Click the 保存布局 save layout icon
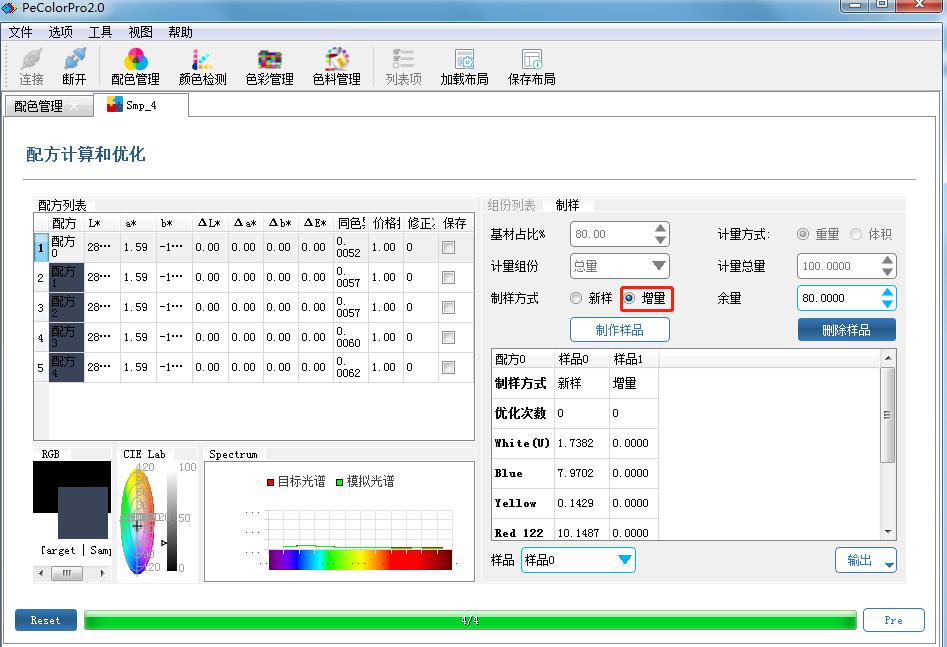Viewport: 947px width, 647px height. pos(531,66)
